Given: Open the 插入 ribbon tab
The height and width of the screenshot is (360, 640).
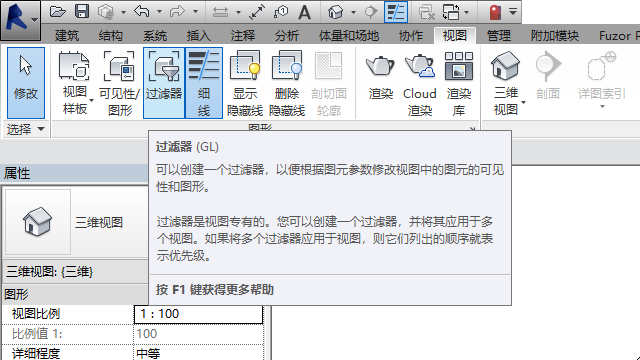Looking at the screenshot, I should click(x=198, y=36).
